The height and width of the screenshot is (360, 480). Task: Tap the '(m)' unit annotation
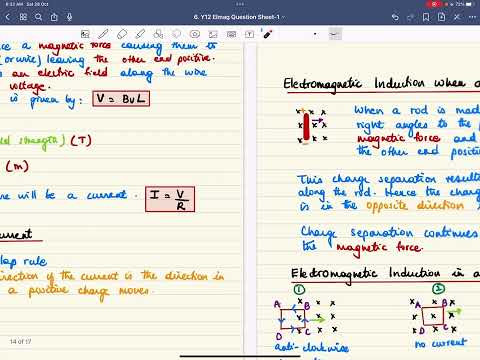click(x=17, y=166)
